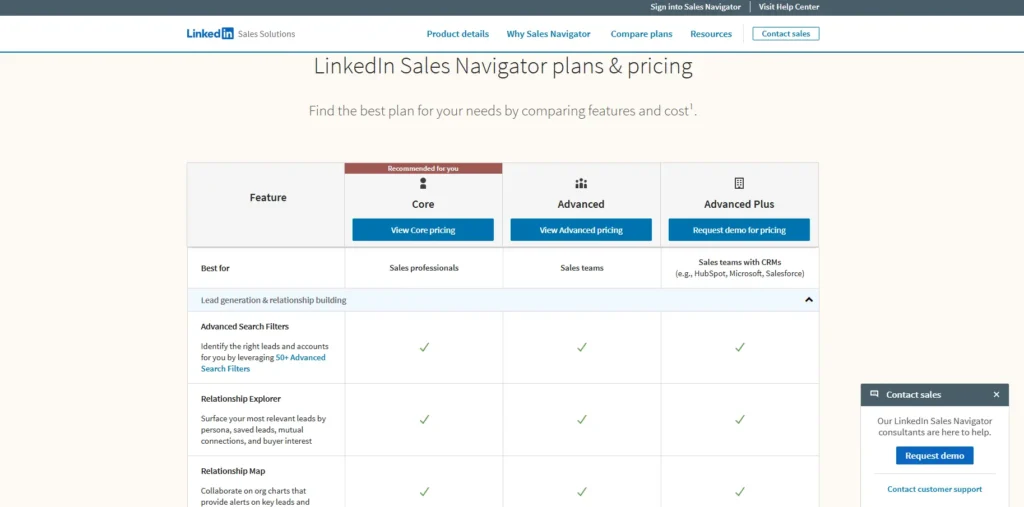The width and height of the screenshot is (1024, 507).
Task: Select the Relationship Map heading
Action: 233,471
